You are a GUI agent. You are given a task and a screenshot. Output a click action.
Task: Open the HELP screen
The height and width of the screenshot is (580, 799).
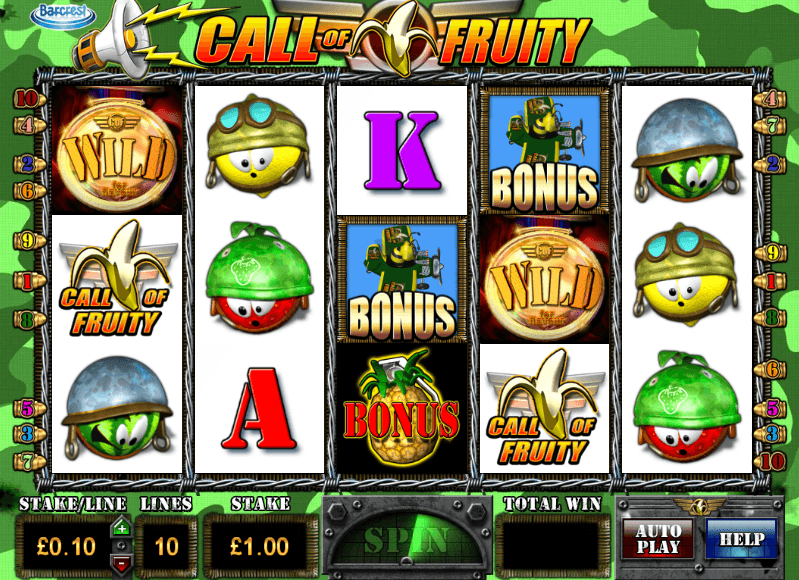pos(741,539)
